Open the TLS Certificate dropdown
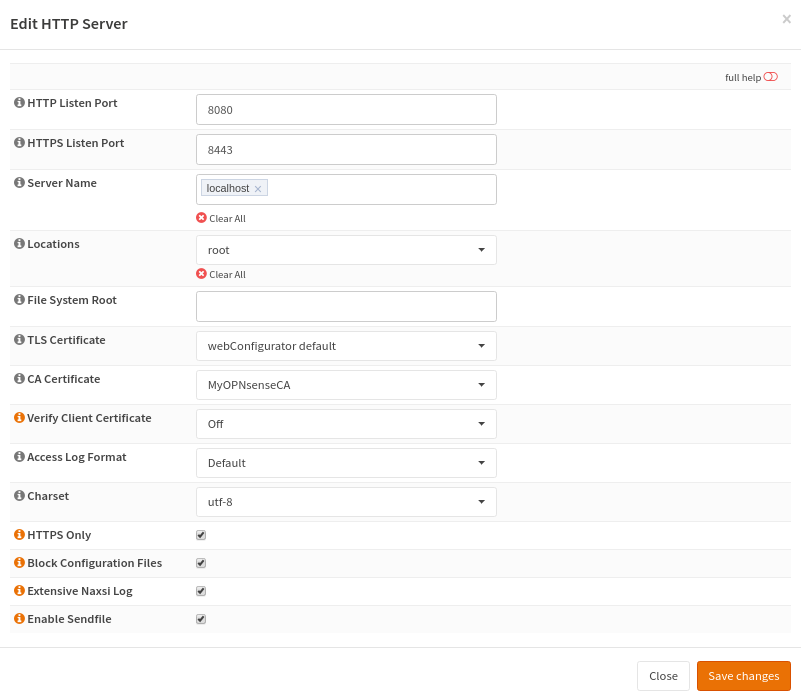 click(x=484, y=345)
